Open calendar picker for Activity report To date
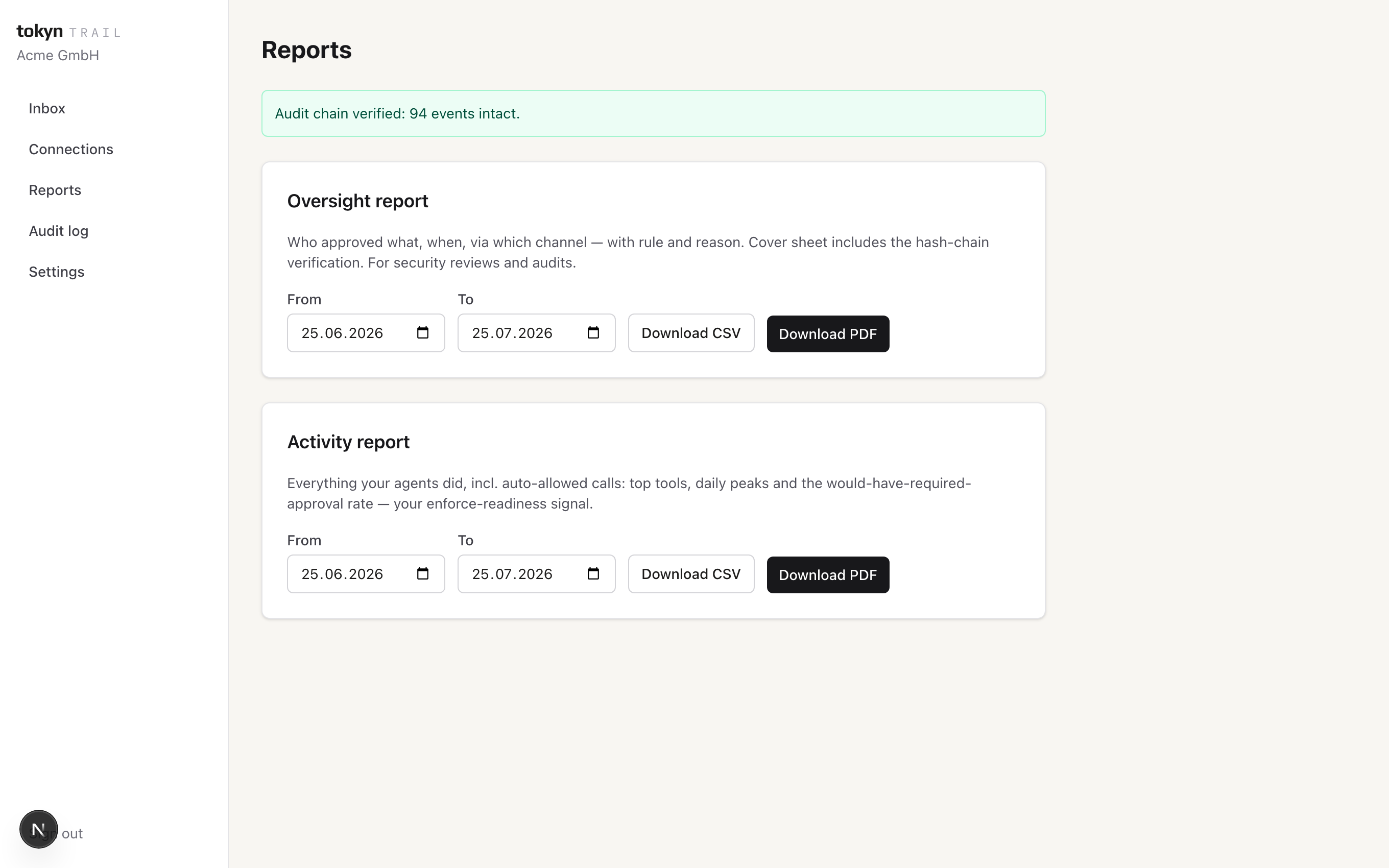 pyautogui.click(x=593, y=574)
